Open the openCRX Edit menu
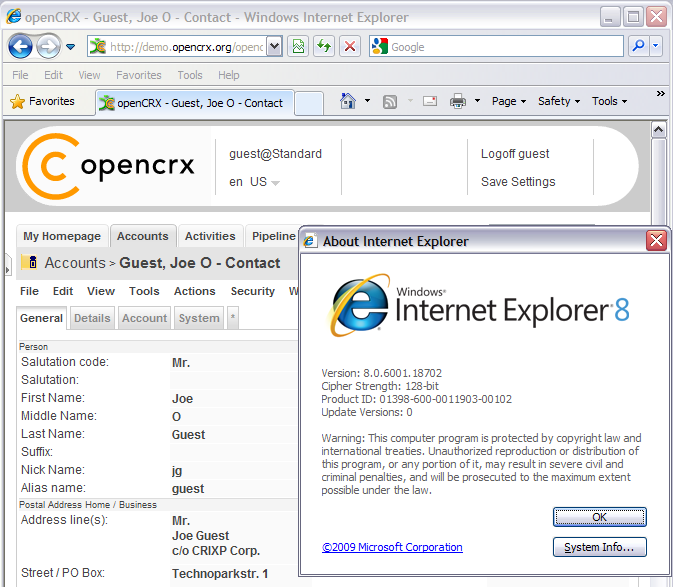 [63, 291]
